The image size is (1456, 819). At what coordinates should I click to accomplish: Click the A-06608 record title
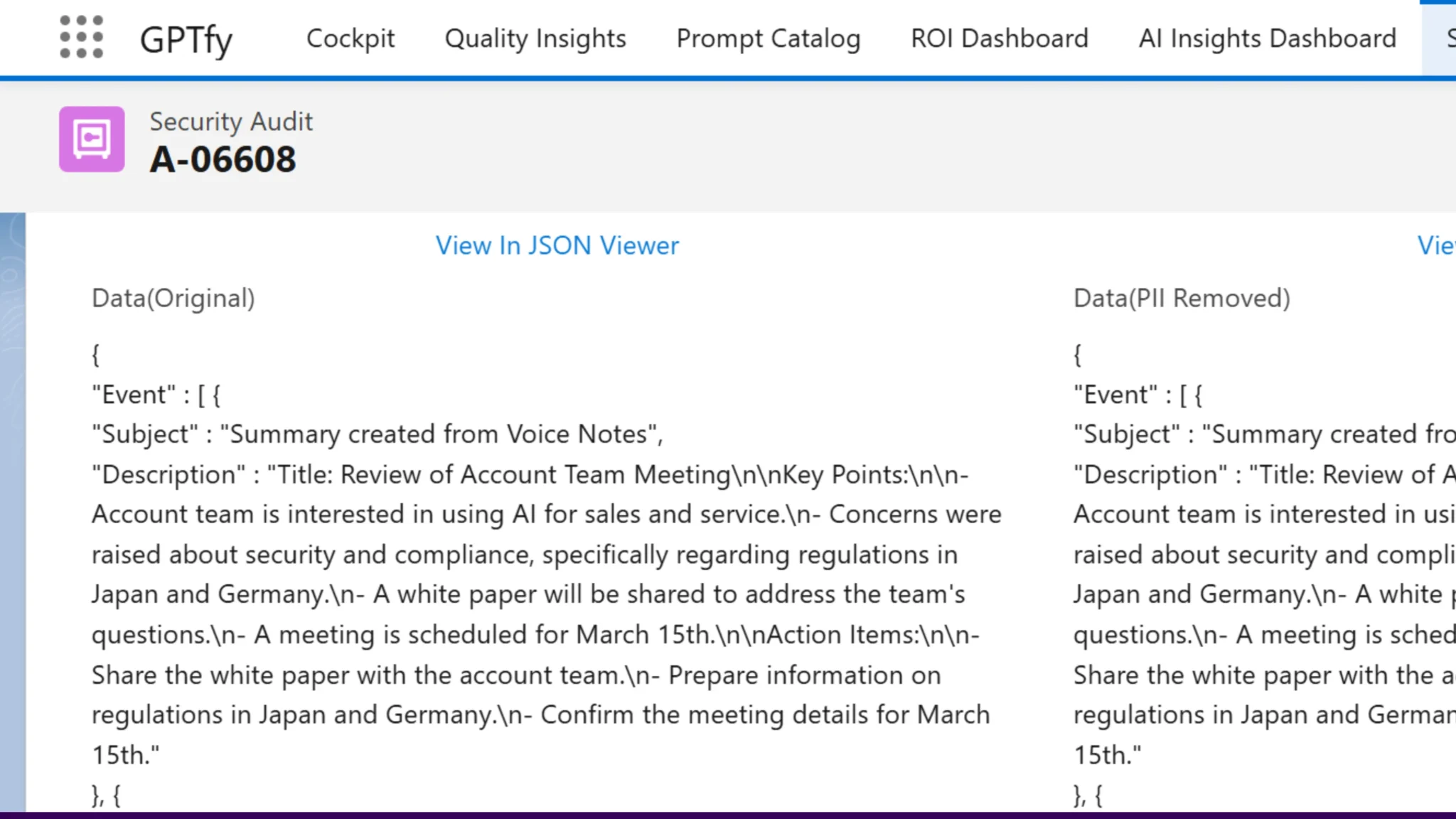click(x=223, y=159)
